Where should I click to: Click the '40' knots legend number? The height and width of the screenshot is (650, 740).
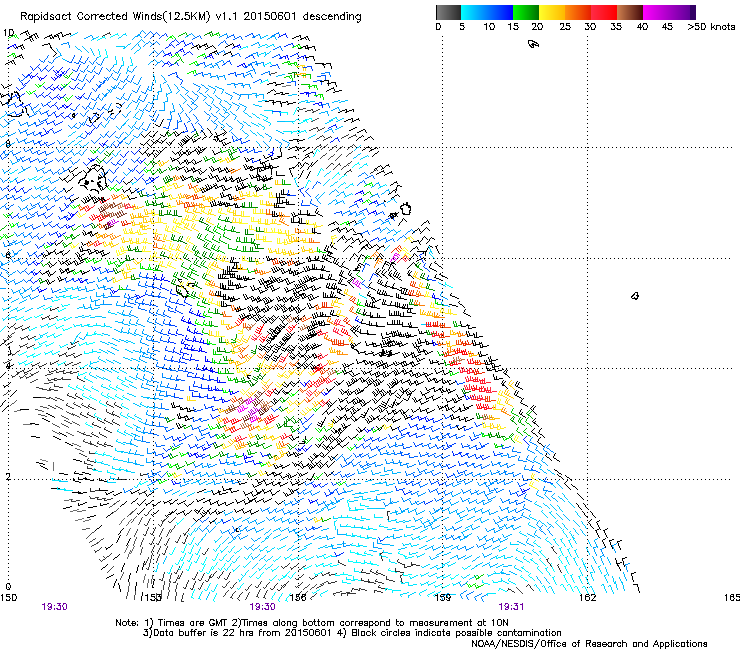click(x=642, y=27)
